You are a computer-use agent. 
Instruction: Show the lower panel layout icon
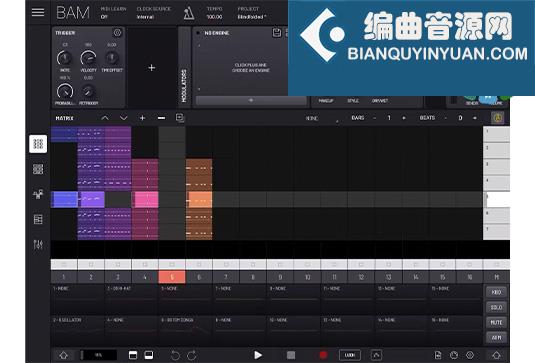(x=149, y=355)
